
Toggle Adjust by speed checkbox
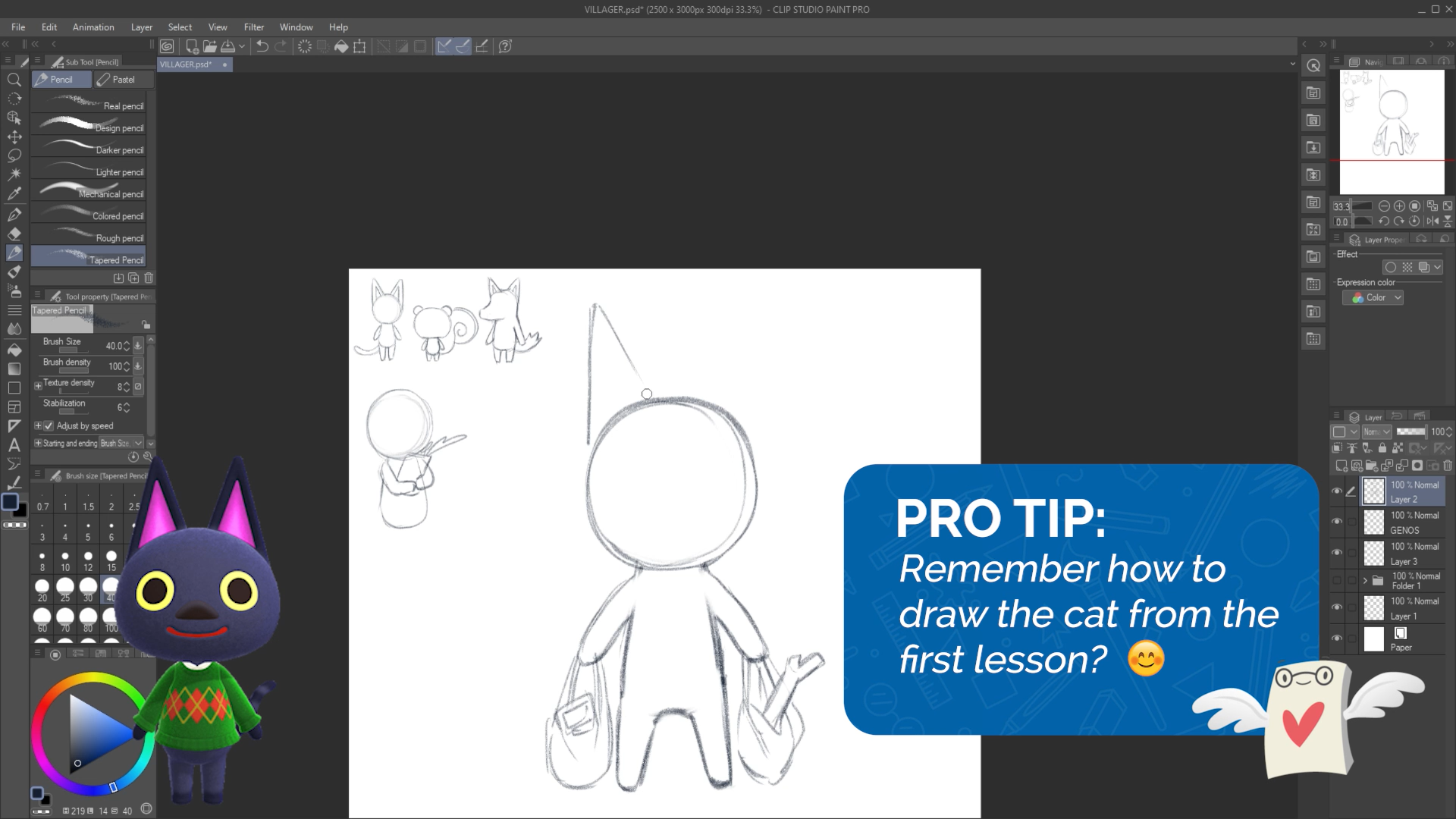pos(49,426)
